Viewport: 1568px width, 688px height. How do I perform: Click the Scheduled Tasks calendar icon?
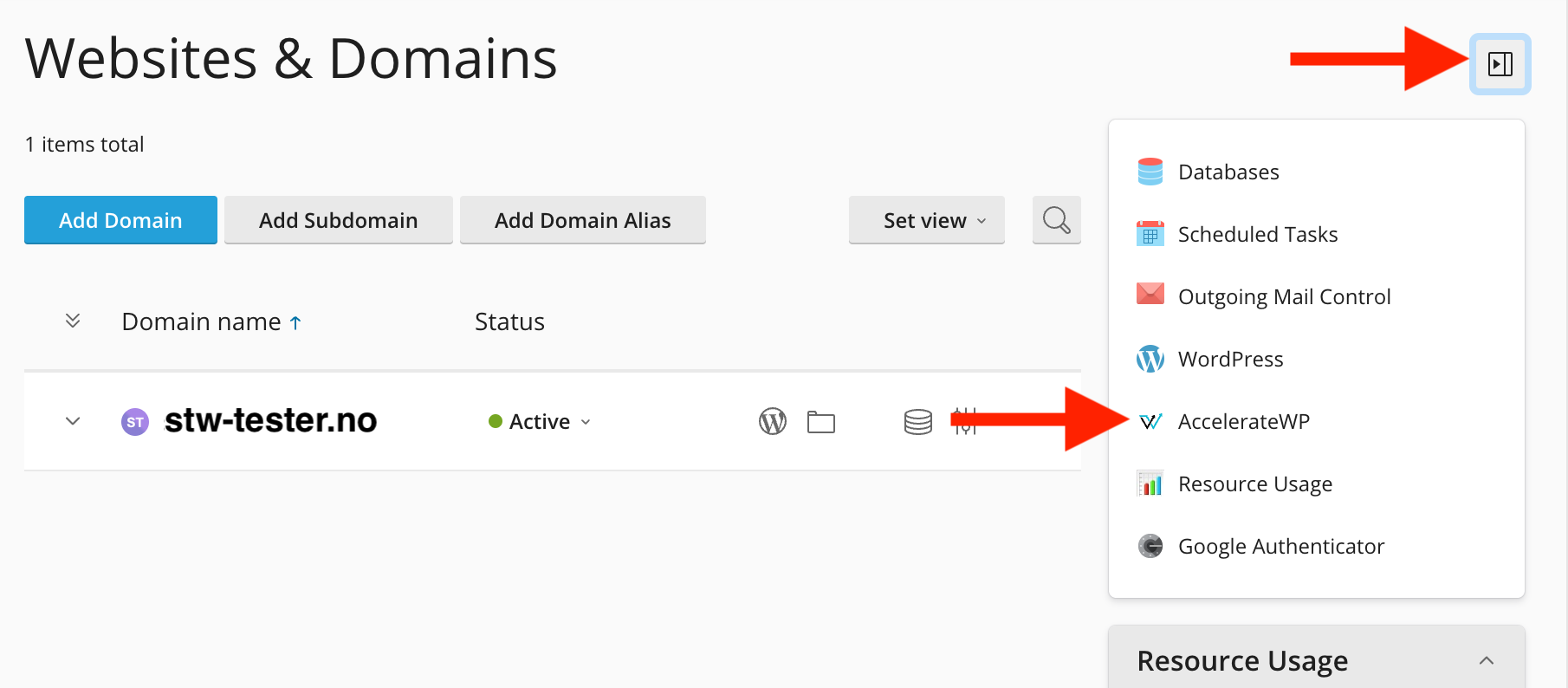pyautogui.click(x=1150, y=234)
